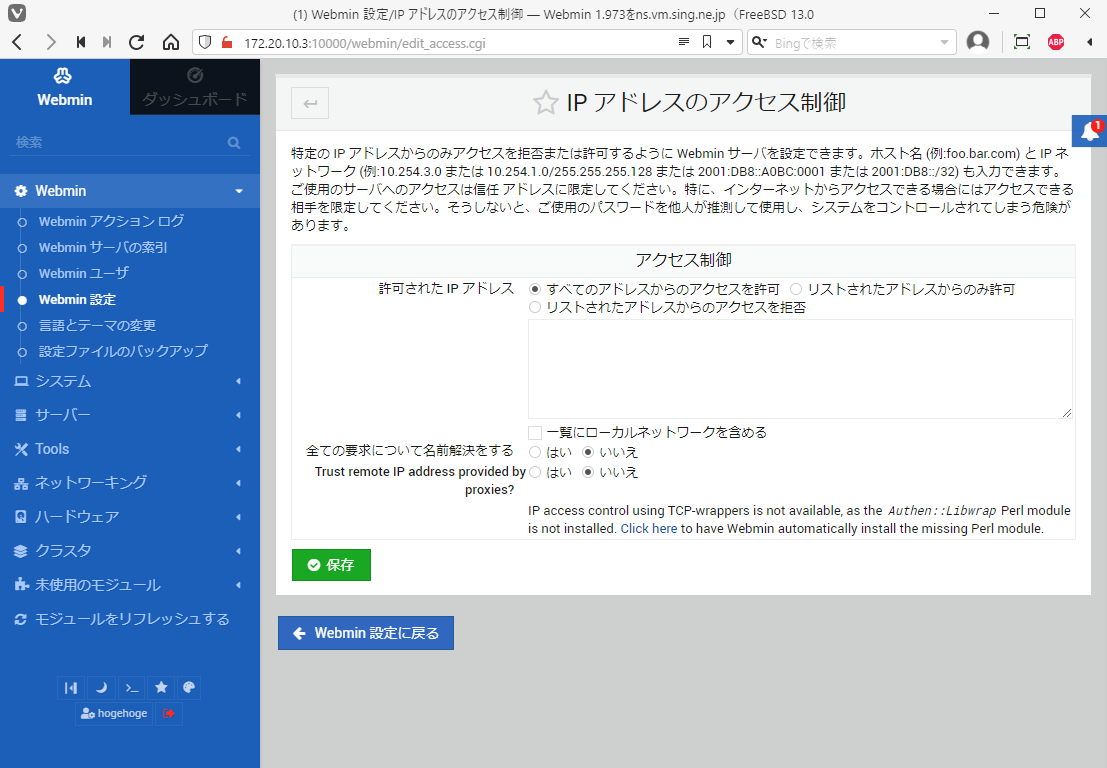
Task: Click the red insecure site padlock icon
Action: tap(227, 42)
